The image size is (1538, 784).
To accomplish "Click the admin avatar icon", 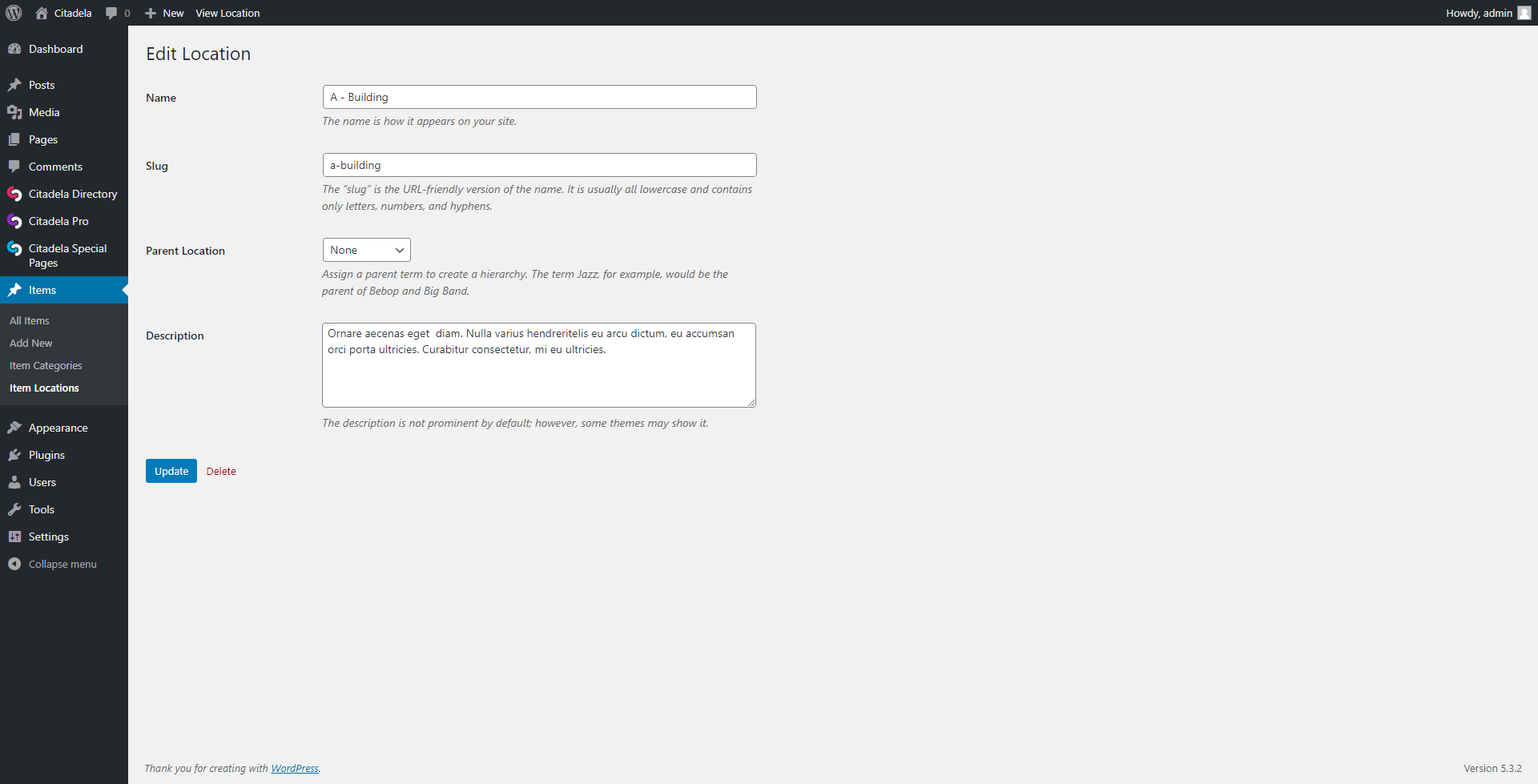I will click(x=1524, y=13).
